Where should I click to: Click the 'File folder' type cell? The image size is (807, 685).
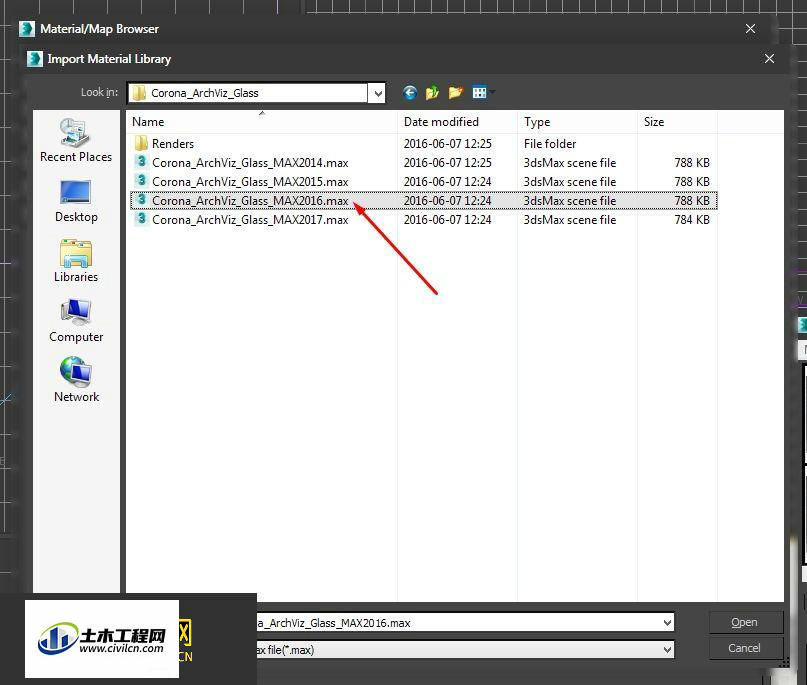[550, 144]
